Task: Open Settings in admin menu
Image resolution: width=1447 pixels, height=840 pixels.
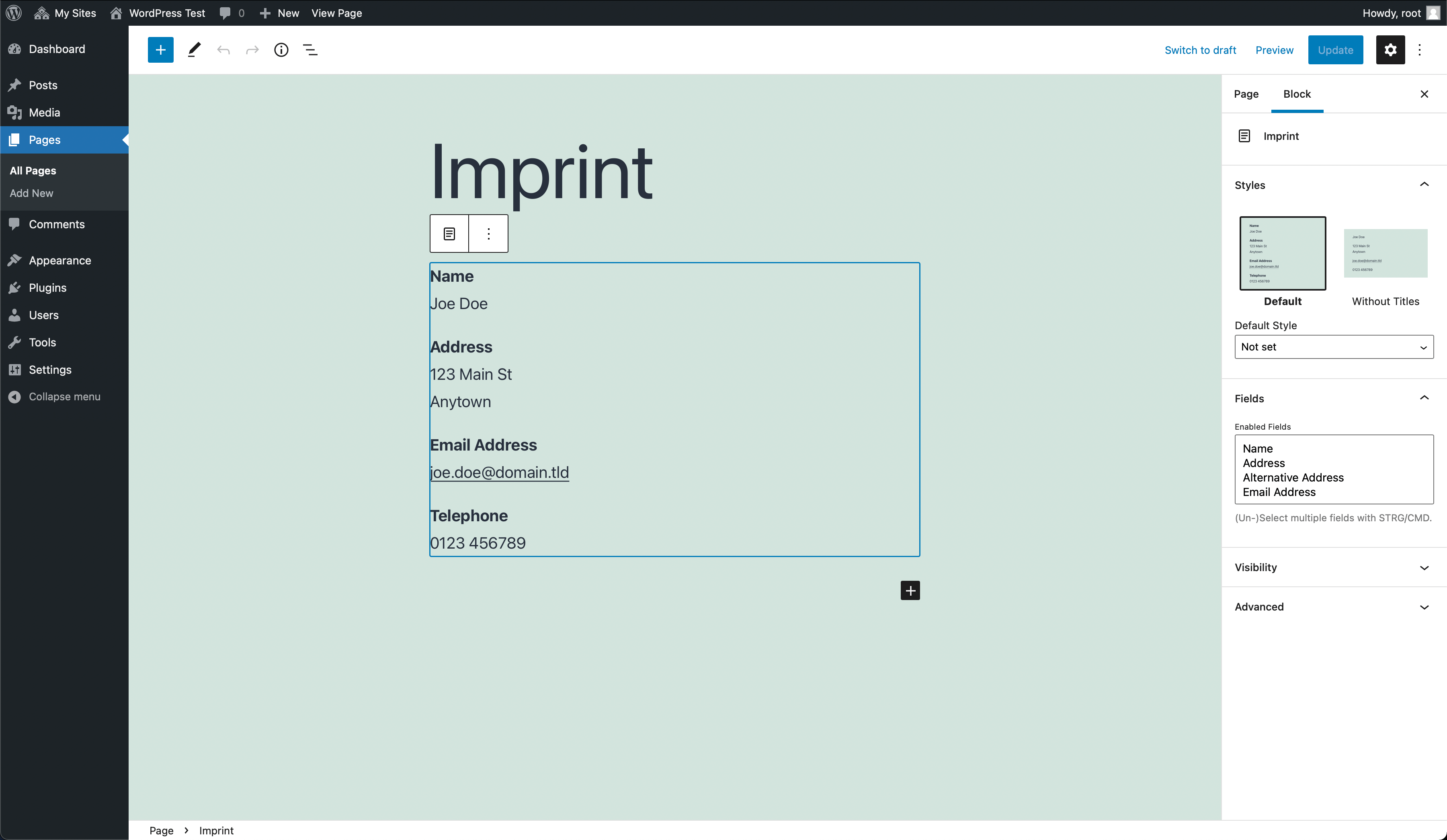Action: (x=64, y=369)
